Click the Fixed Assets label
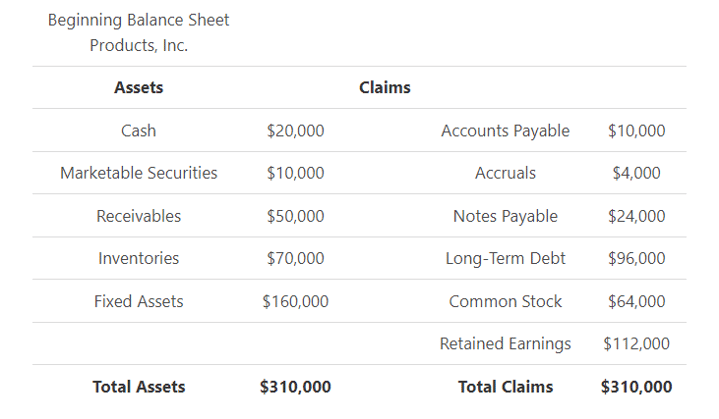719x419 pixels. [x=138, y=301]
